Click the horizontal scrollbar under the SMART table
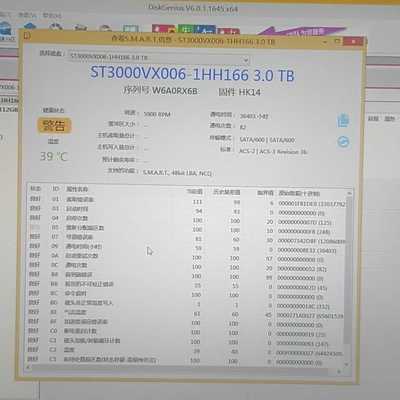 (183, 368)
